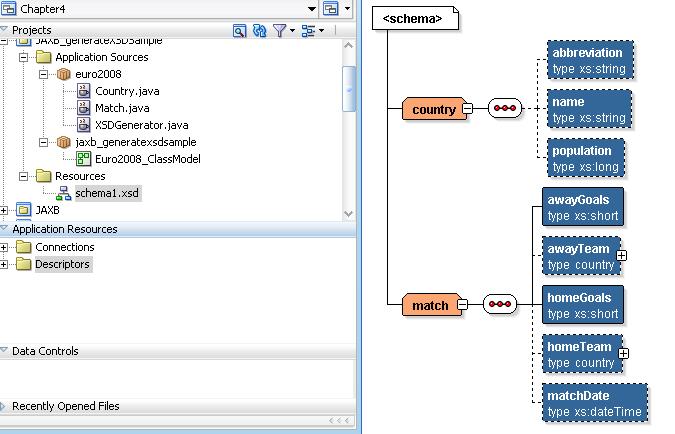Screen dimensions: 675x434
Task: Open schema1.xsd in the Resources folder
Action: coord(107,193)
